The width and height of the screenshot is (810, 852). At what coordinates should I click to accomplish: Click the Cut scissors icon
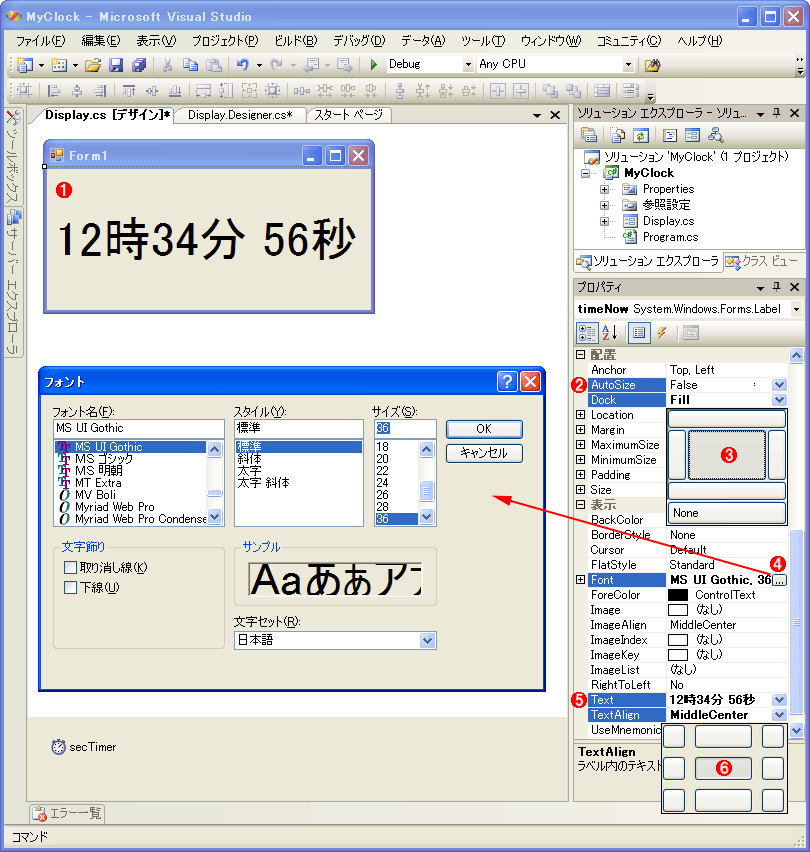coord(167,65)
